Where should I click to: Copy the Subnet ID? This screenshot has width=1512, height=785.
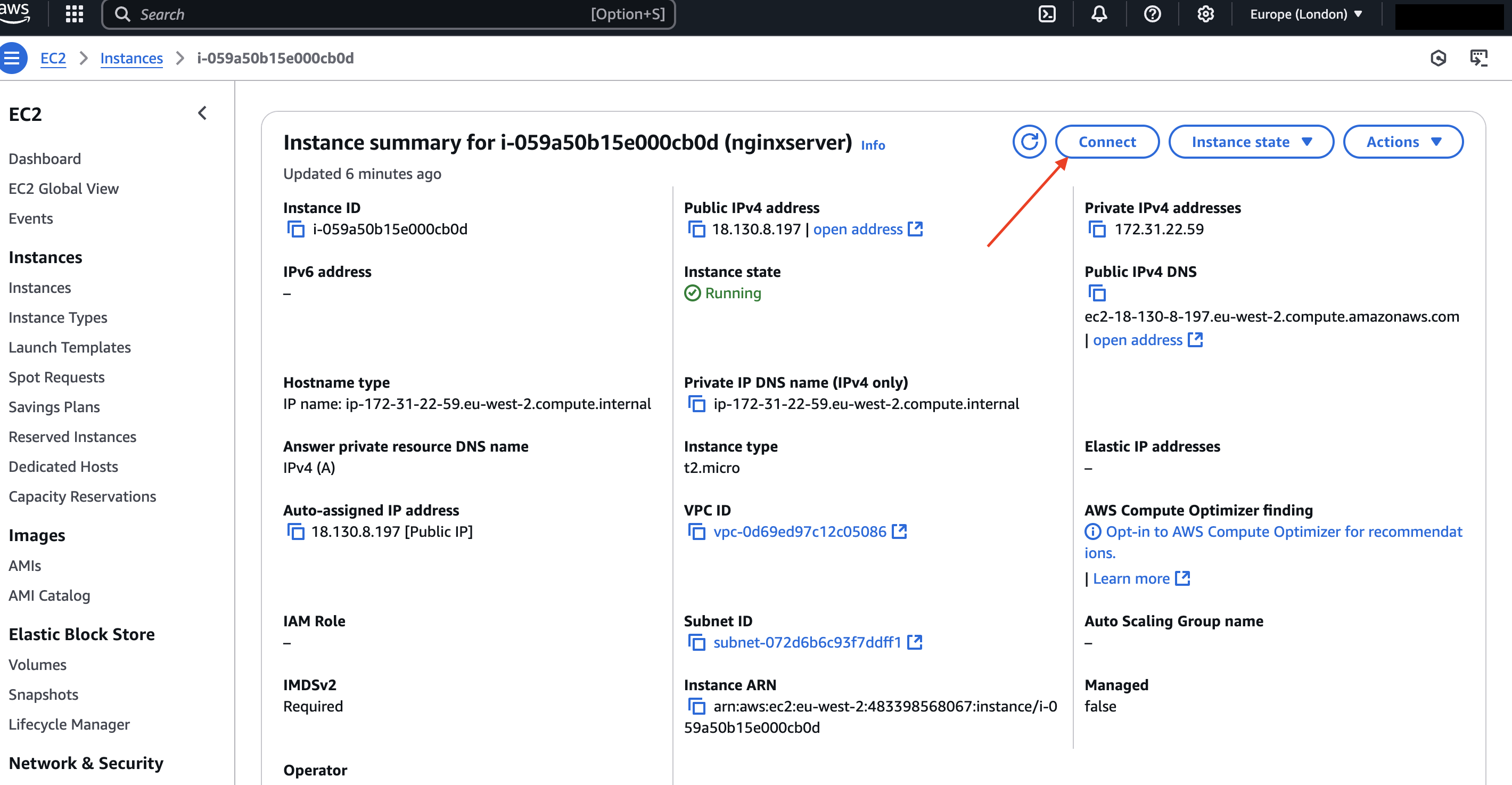click(x=697, y=643)
